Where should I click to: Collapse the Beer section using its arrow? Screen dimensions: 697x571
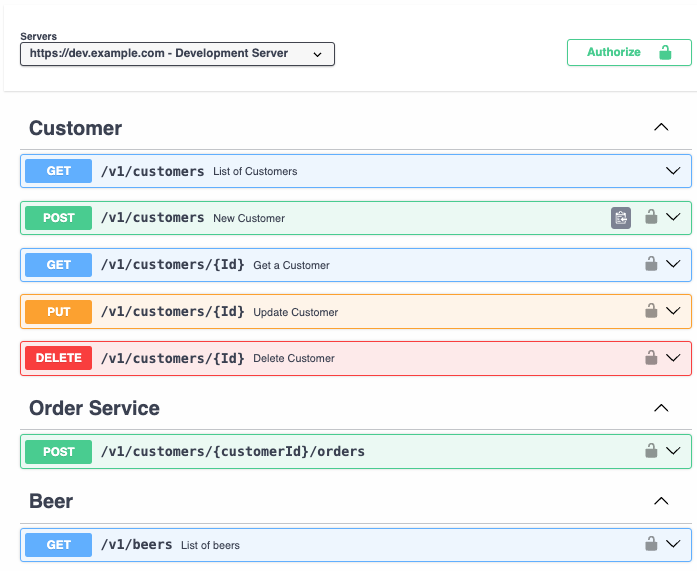tap(660, 501)
